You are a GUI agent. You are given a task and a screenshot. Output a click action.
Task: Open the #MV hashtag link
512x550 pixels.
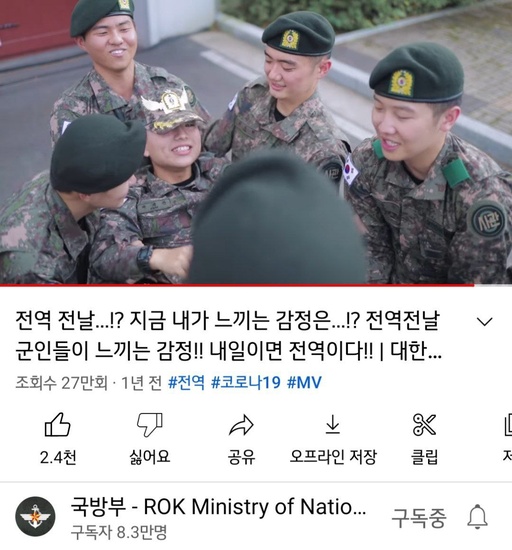[304, 382]
